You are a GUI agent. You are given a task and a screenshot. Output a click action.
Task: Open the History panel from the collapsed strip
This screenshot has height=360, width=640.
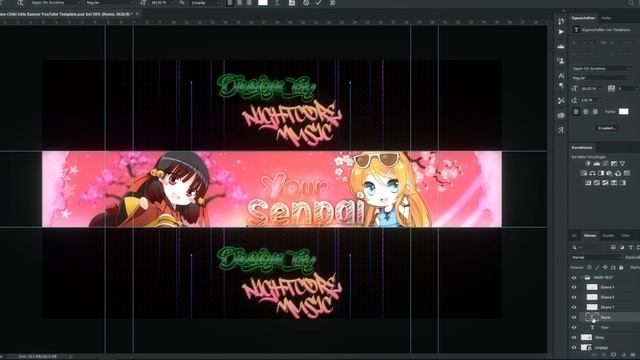pyautogui.click(x=561, y=21)
